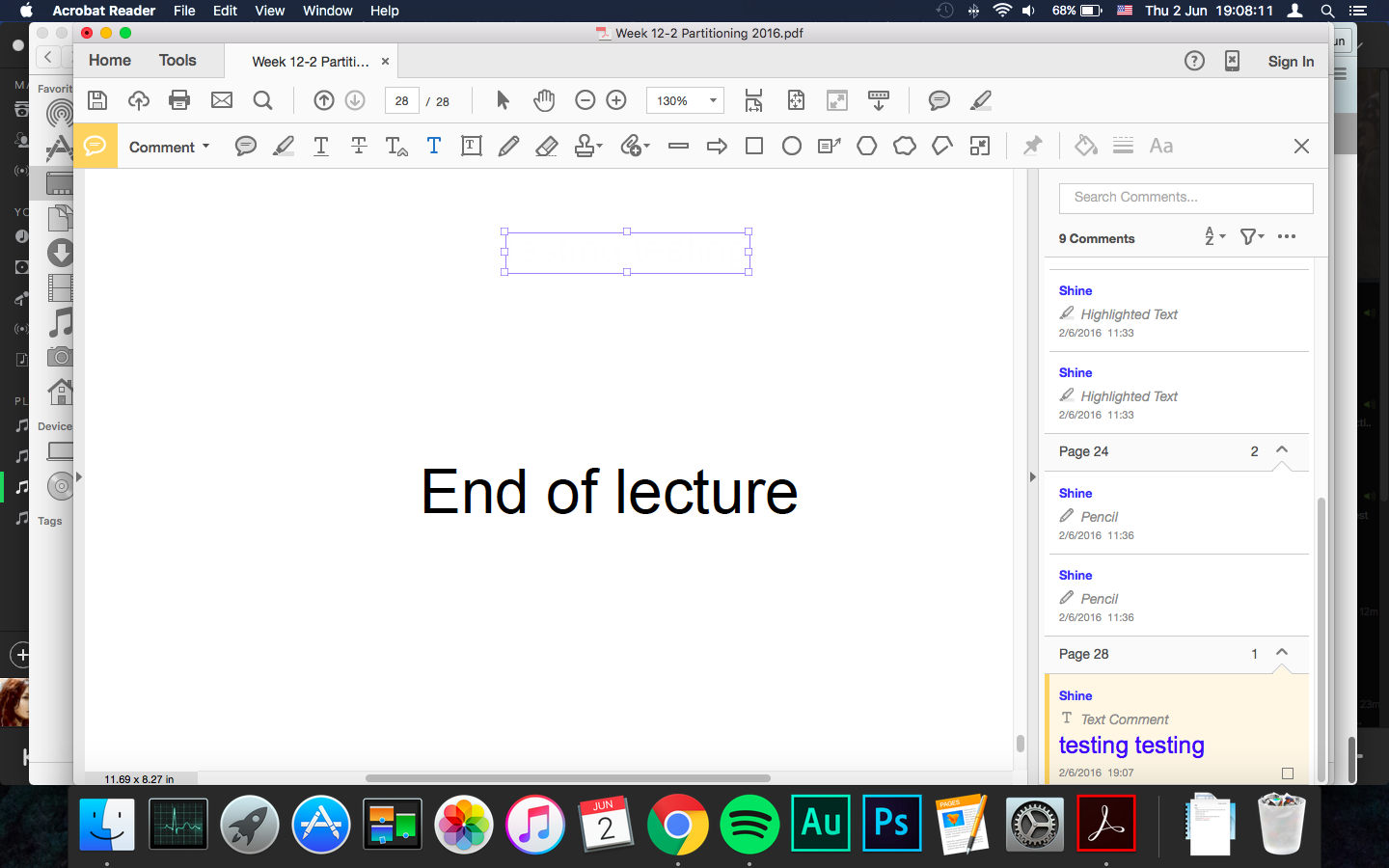Viewport: 1389px width, 868px height.
Task: Click the Send by email envelope icon
Action: click(x=222, y=100)
